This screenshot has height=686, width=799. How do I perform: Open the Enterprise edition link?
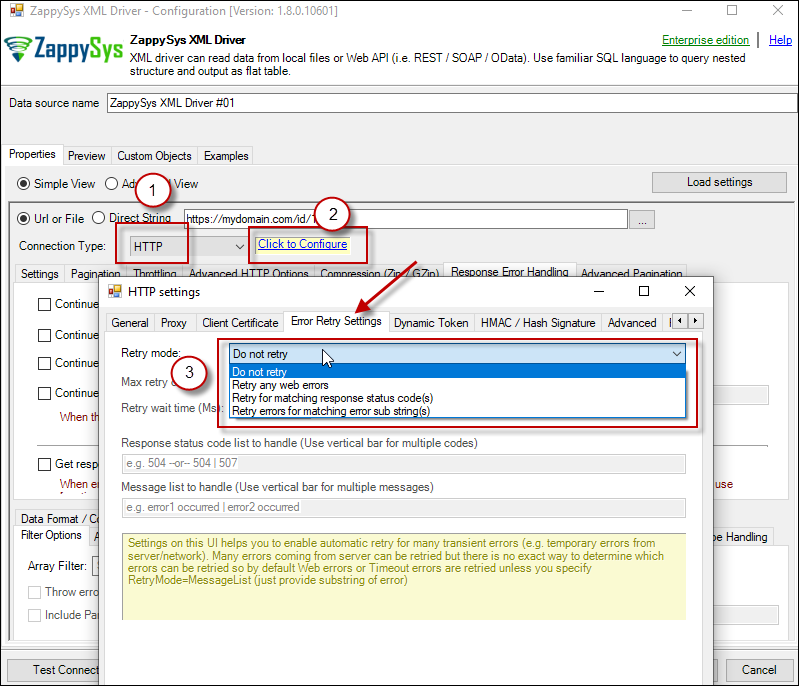coord(705,40)
